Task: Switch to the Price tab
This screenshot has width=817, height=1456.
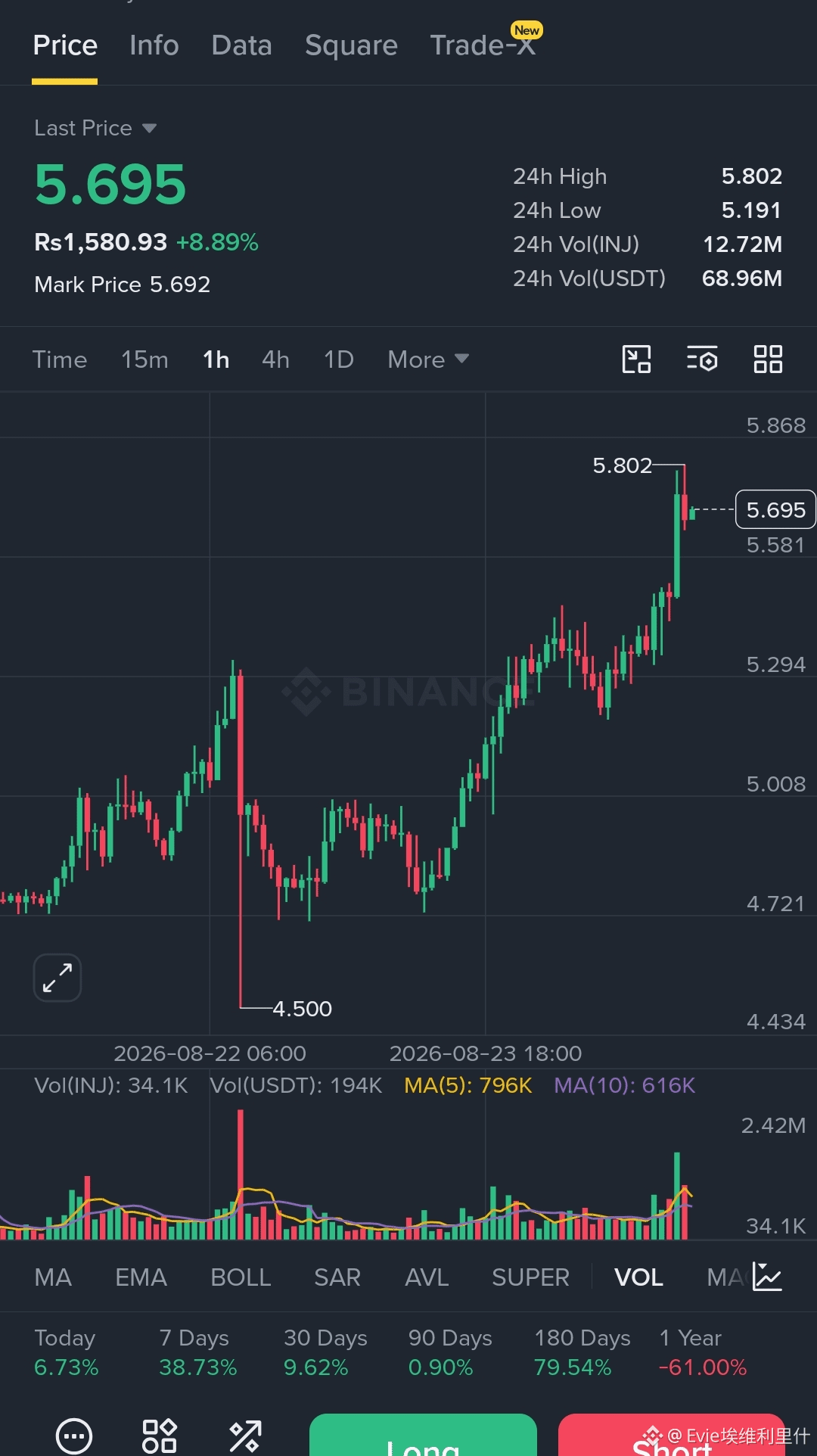Action: (x=65, y=45)
